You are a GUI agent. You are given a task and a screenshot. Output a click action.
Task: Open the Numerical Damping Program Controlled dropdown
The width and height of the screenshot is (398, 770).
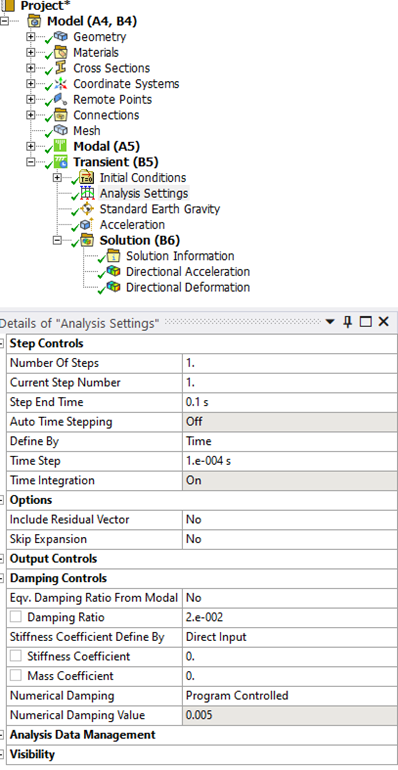(x=289, y=696)
